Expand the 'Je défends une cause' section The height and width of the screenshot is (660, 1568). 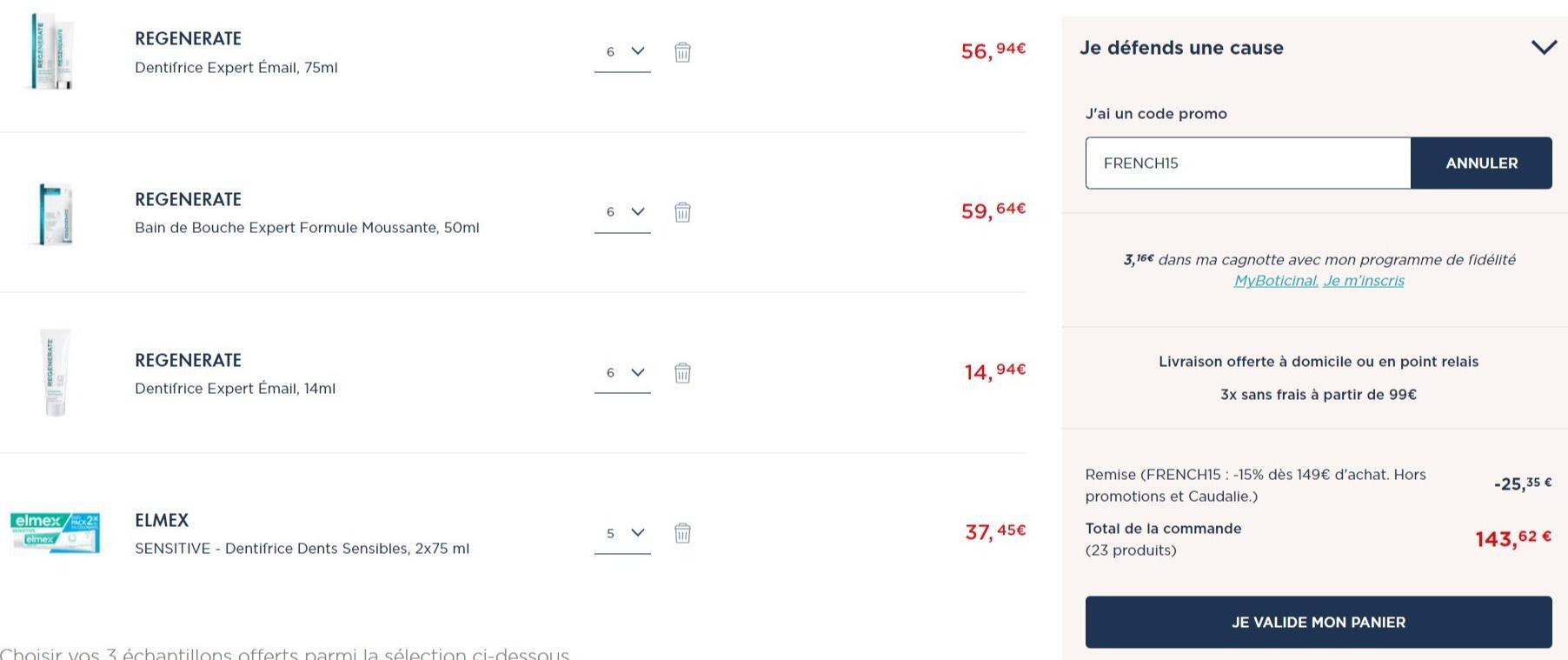[x=1544, y=48]
